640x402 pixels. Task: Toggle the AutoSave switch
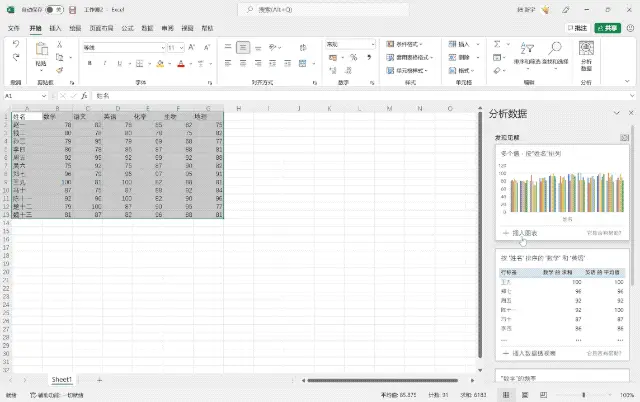click(x=54, y=10)
